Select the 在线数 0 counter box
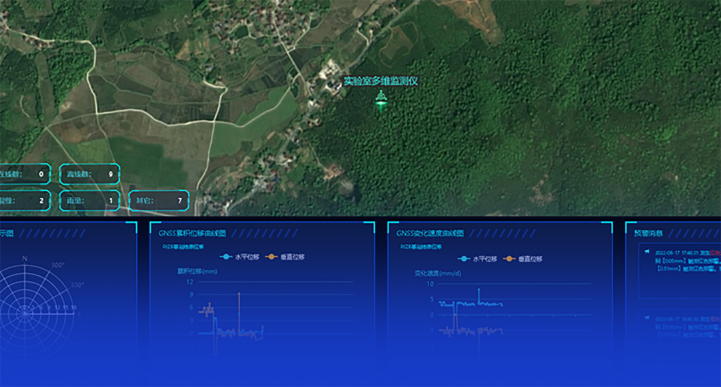The image size is (721, 387). point(24,174)
